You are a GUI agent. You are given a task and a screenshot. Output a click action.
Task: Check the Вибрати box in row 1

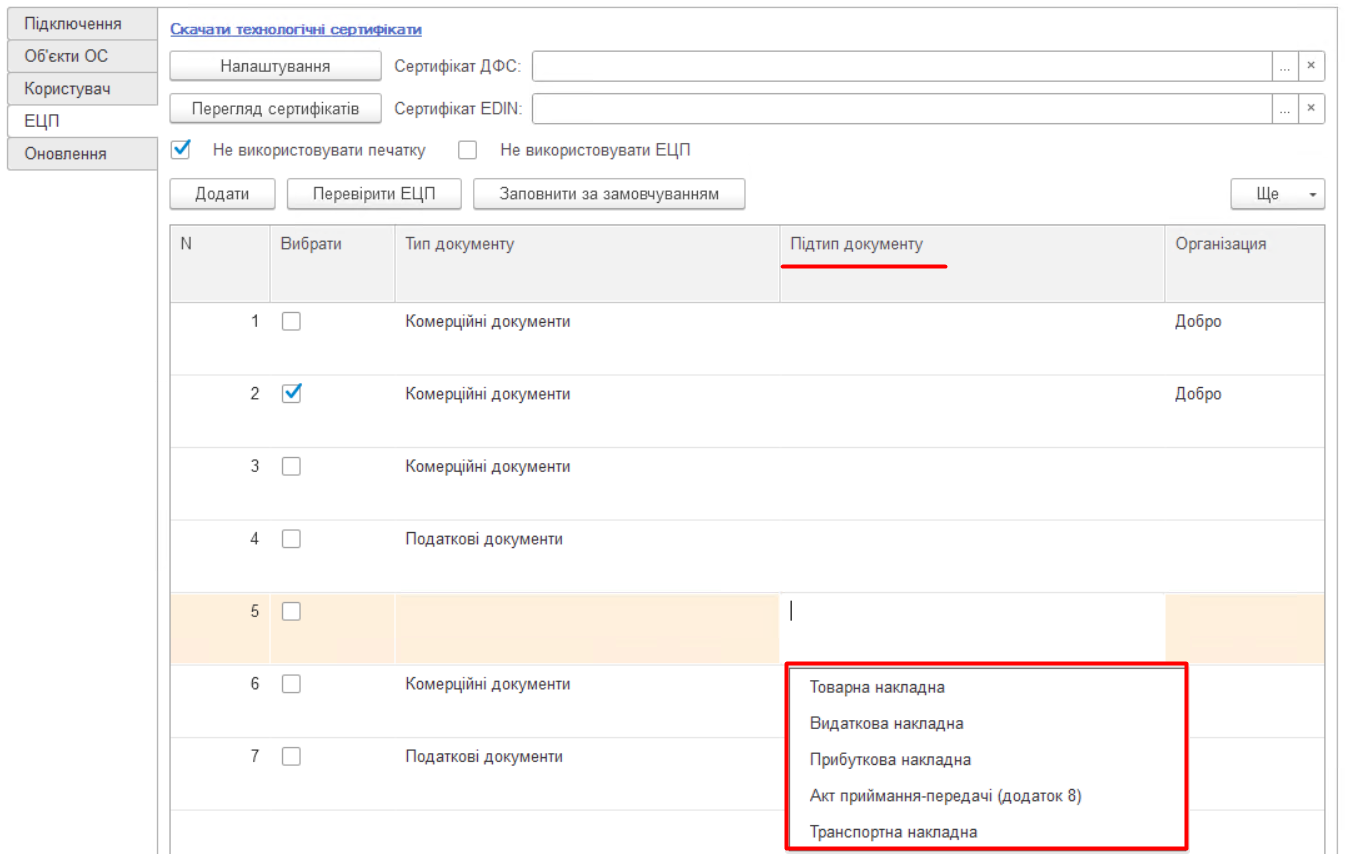(291, 322)
